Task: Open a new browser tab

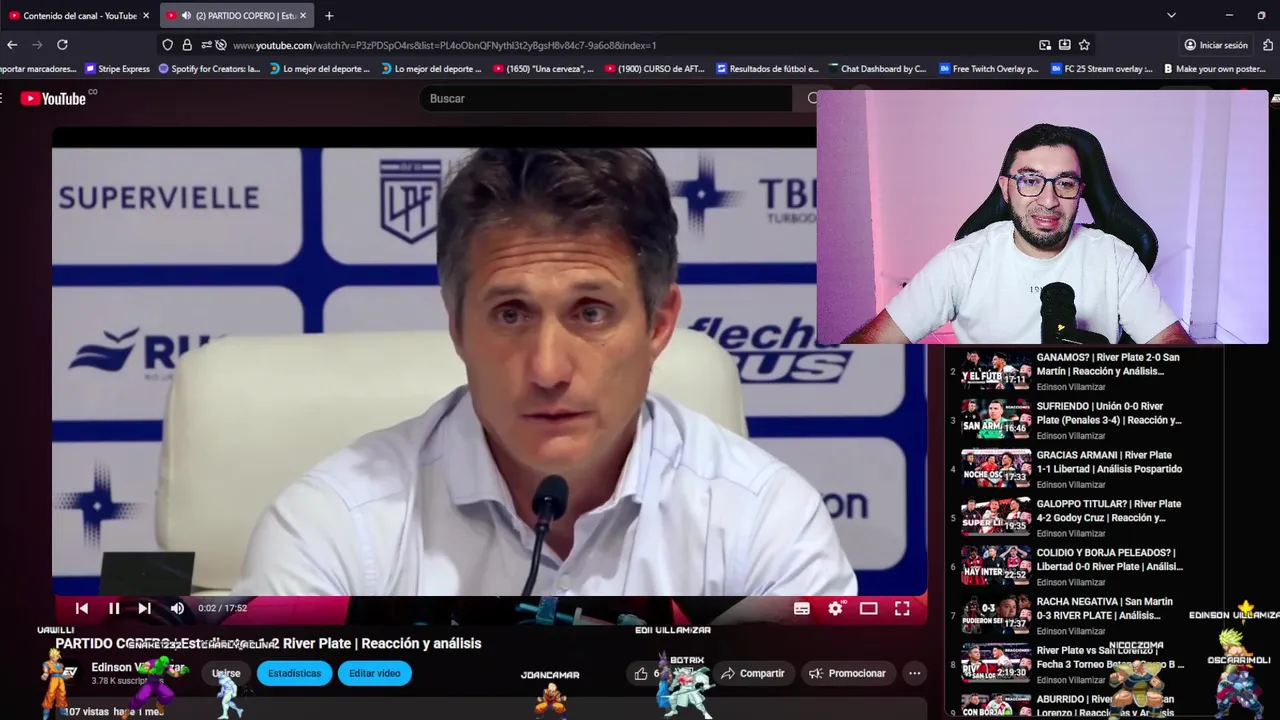Action: pos(329,15)
